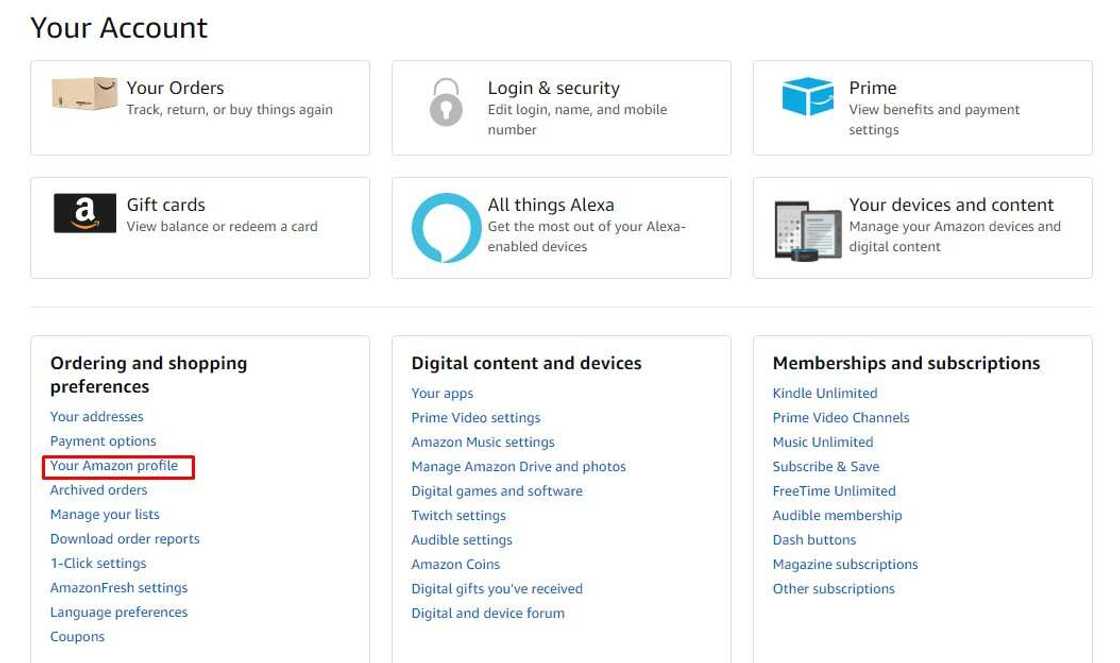Open Twitch settings link
The height and width of the screenshot is (663, 1120).
[458, 516]
